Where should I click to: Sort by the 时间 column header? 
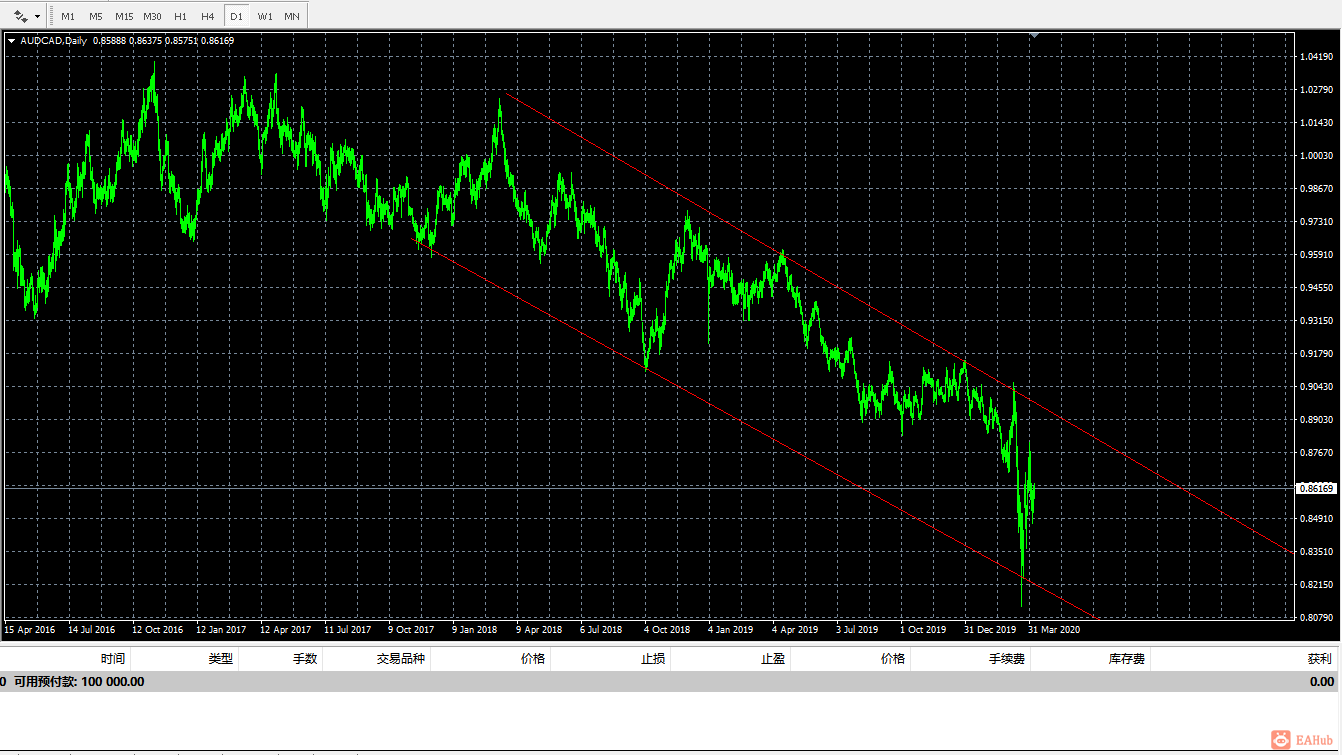(113, 659)
